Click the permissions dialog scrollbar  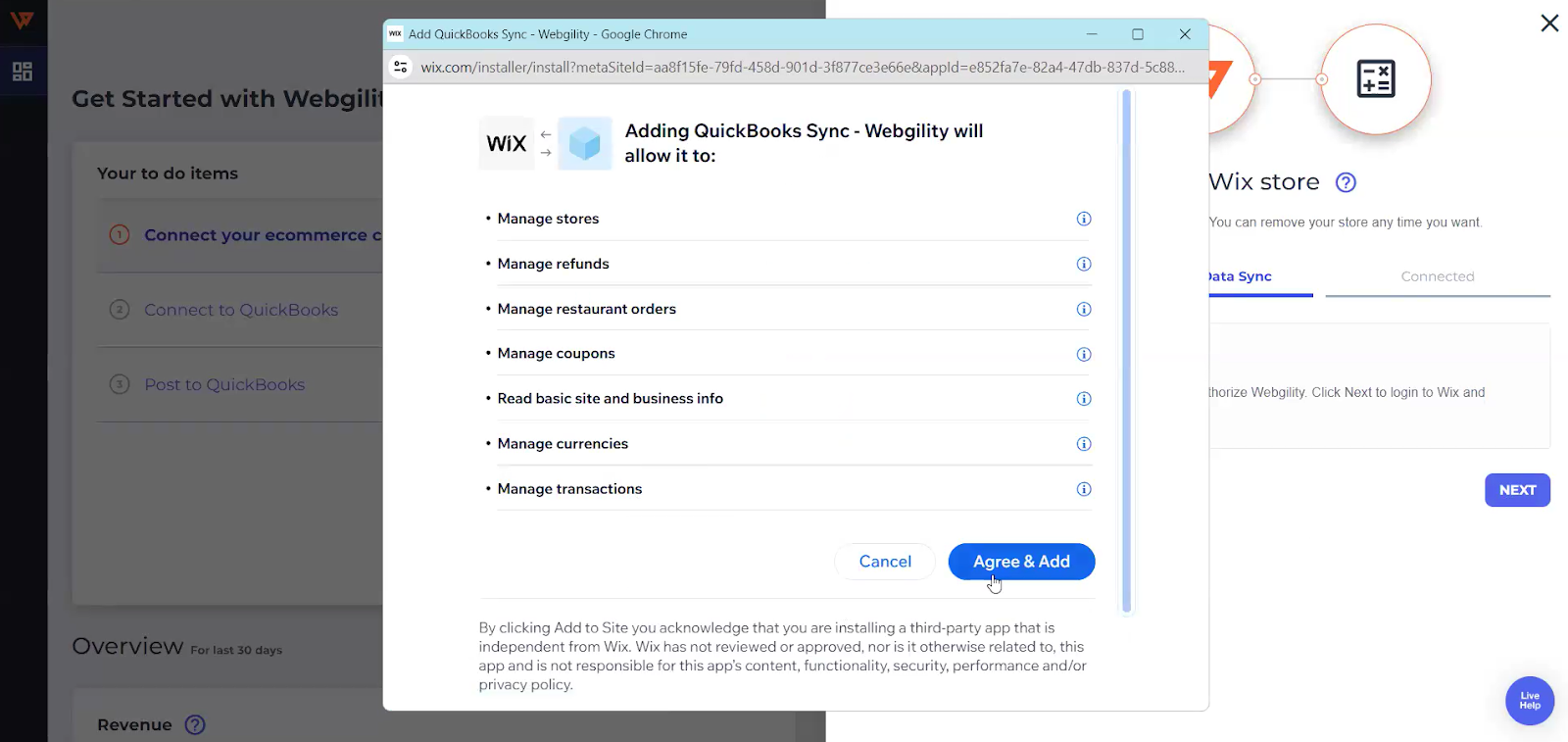[x=1126, y=351]
